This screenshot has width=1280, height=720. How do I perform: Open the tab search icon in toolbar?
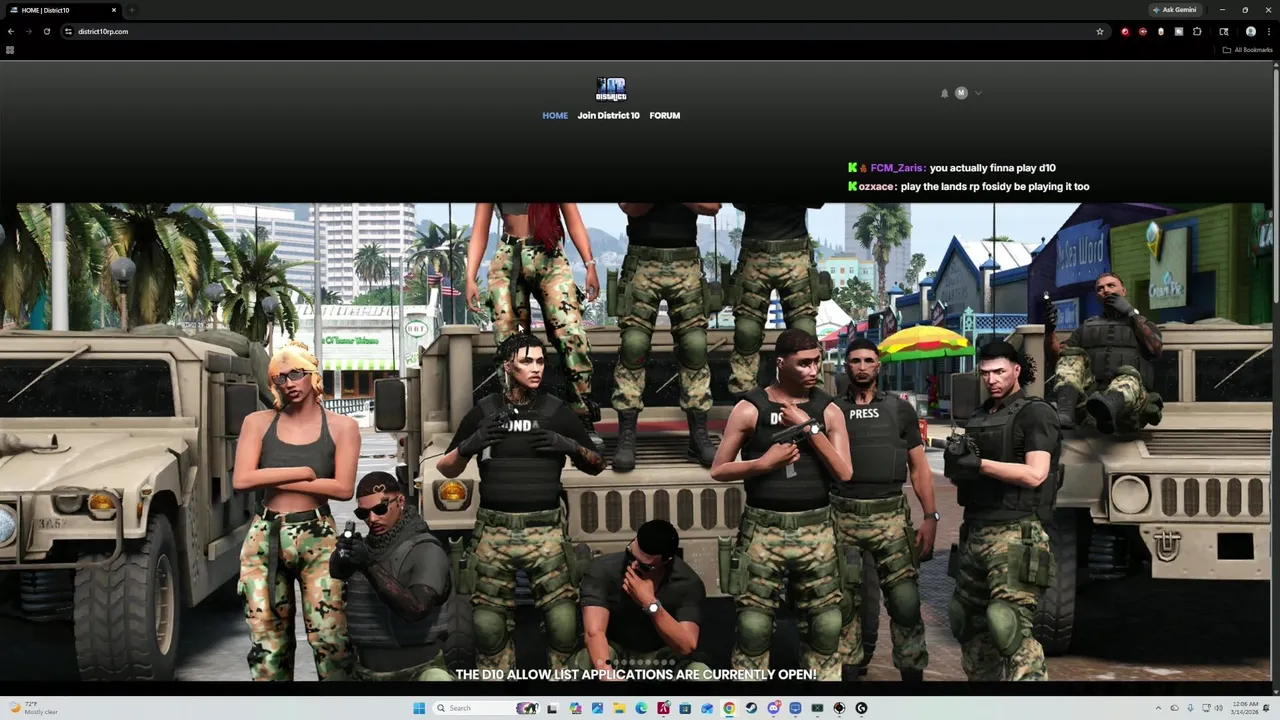click(1224, 31)
